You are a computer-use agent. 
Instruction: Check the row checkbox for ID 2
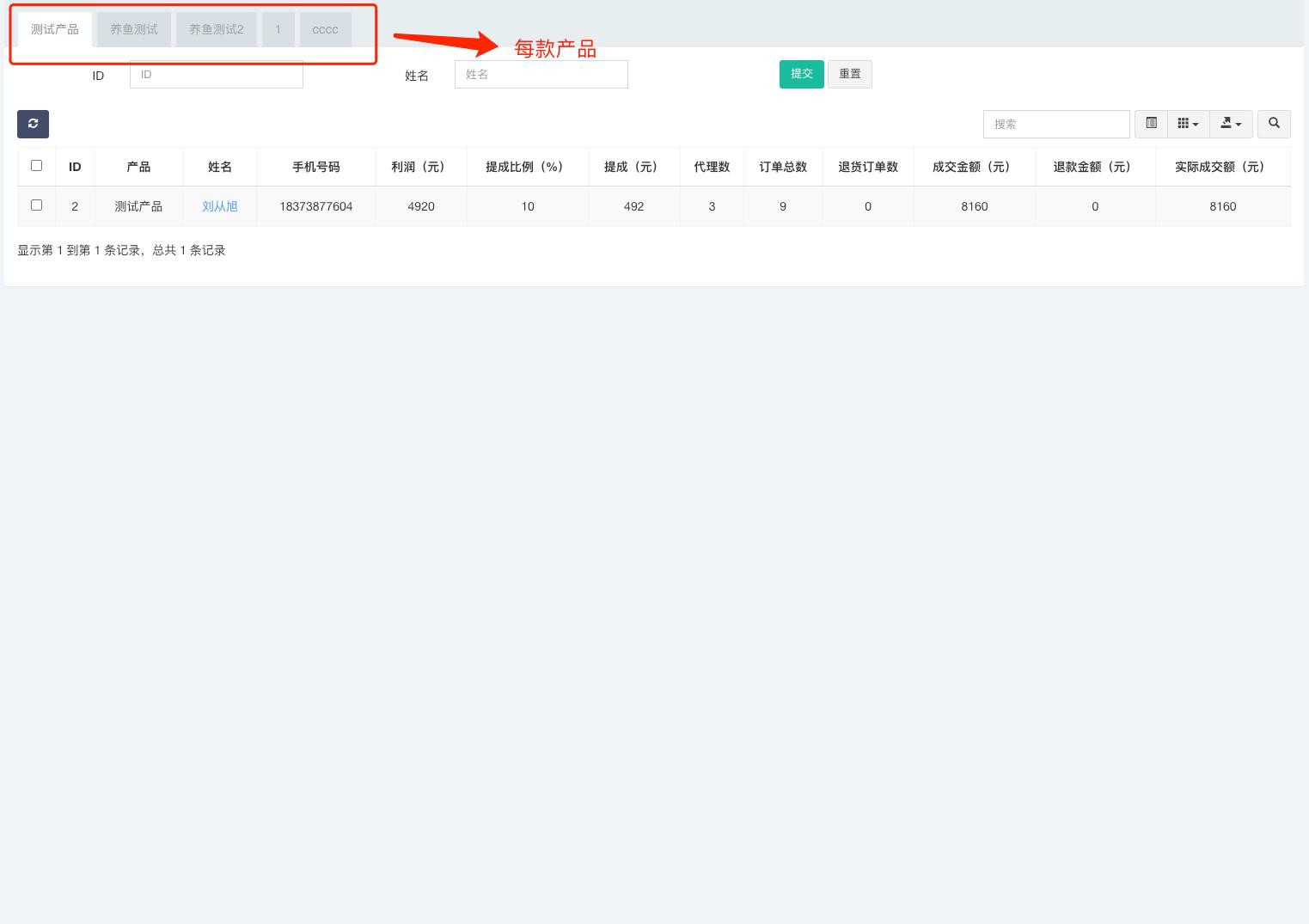pyautogui.click(x=36, y=205)
